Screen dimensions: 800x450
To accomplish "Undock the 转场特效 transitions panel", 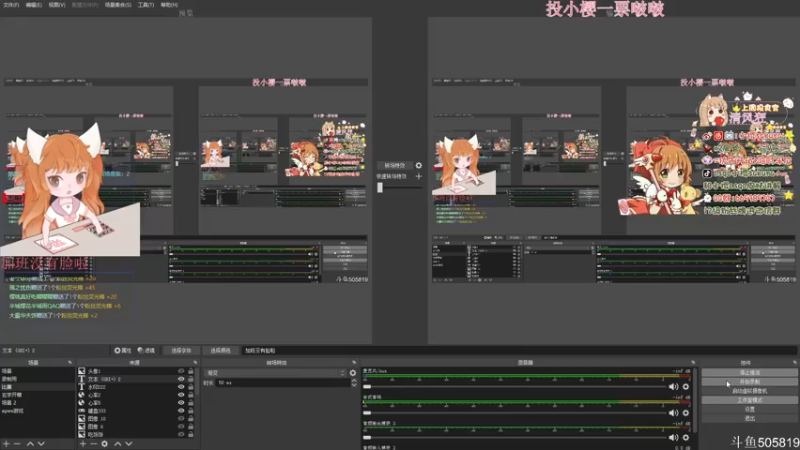I will coord(354,362).
